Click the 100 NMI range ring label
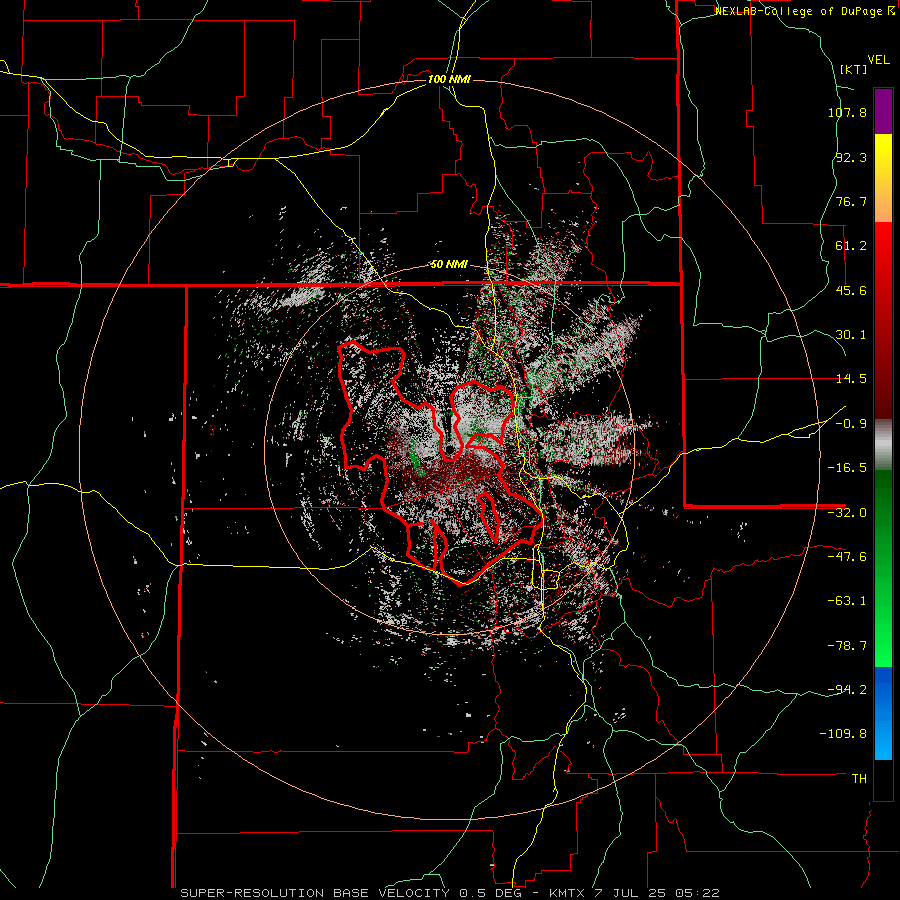 click(449, 79)
